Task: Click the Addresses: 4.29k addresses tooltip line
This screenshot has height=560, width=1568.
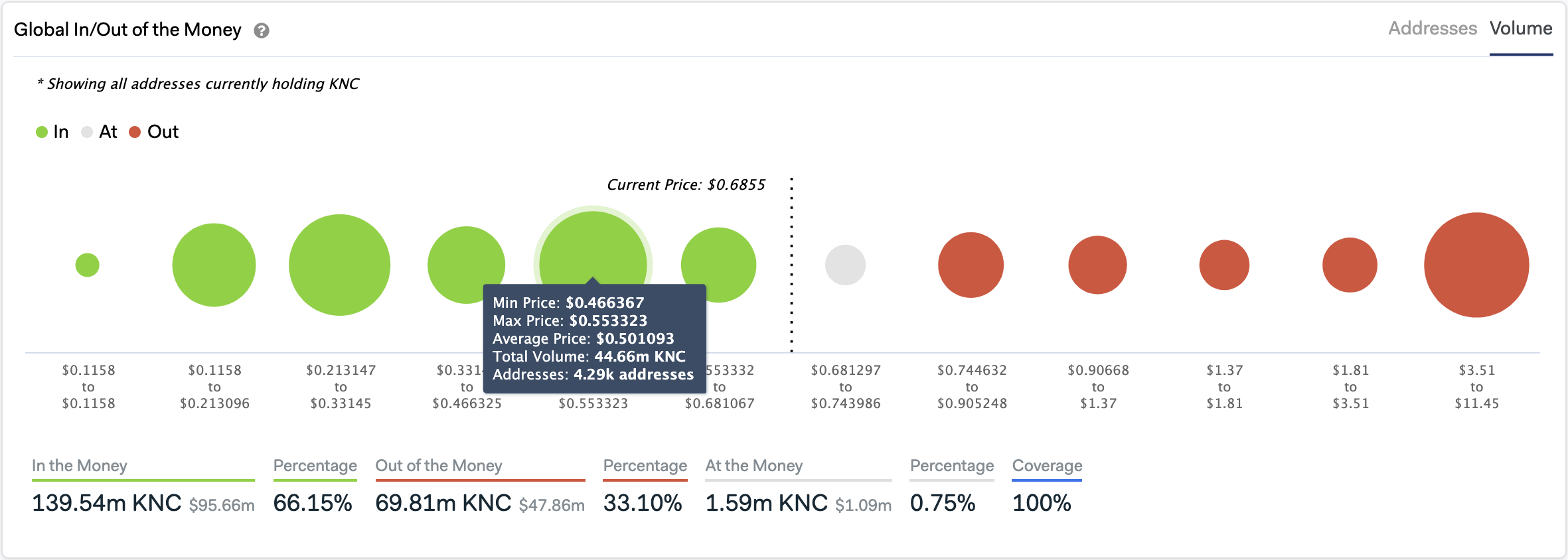Action: coord(593,374)
